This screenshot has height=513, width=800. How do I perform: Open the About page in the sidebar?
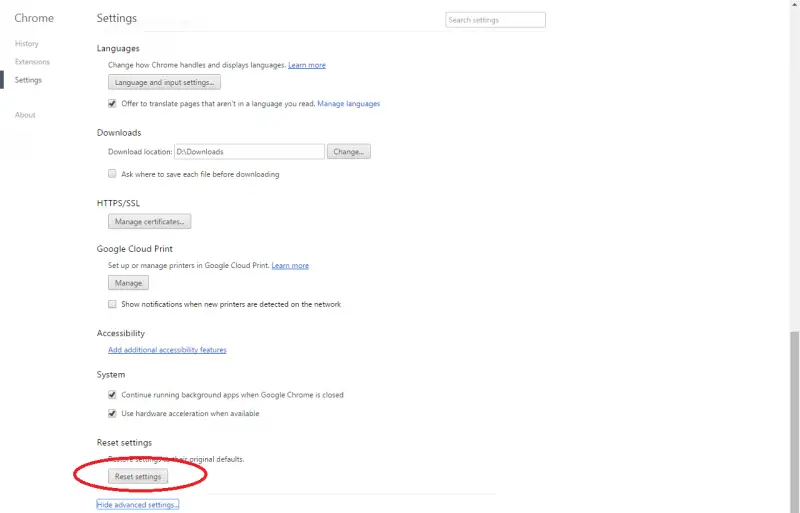25,115
